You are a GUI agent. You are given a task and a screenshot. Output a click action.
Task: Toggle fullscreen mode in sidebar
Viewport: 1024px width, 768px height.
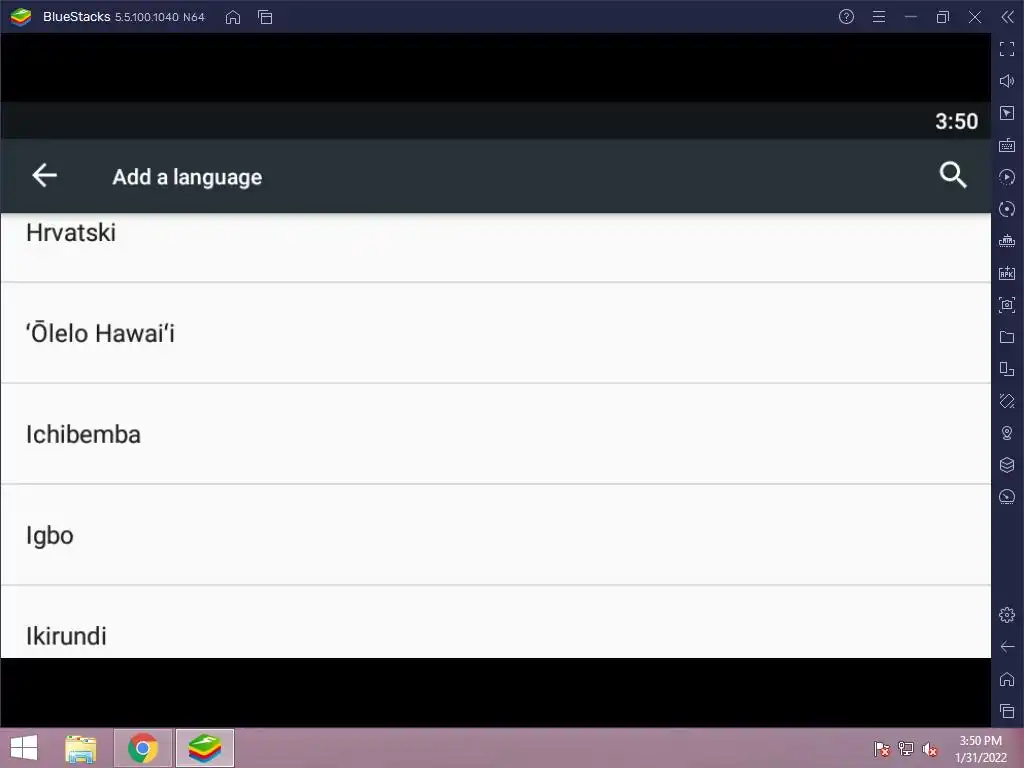[1007, 48]
